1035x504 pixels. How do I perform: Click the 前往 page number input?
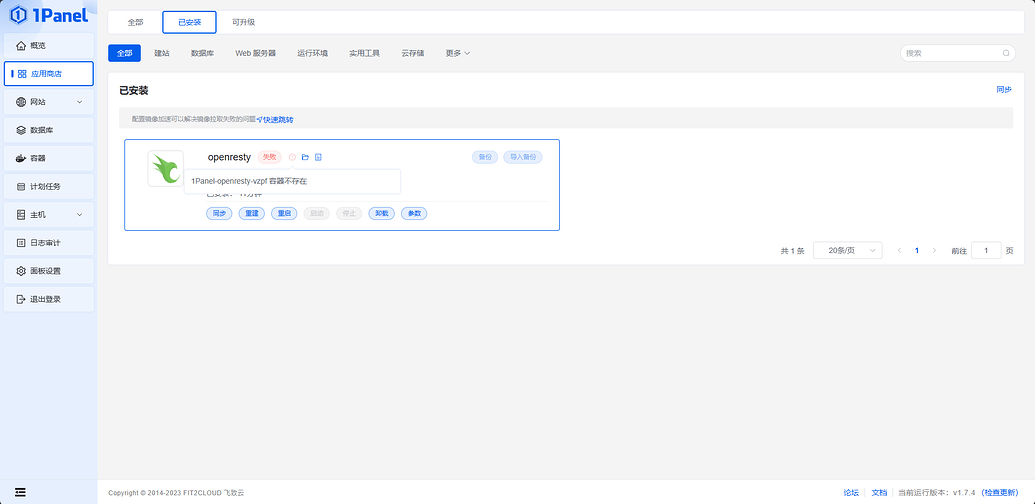coord(986,251)
